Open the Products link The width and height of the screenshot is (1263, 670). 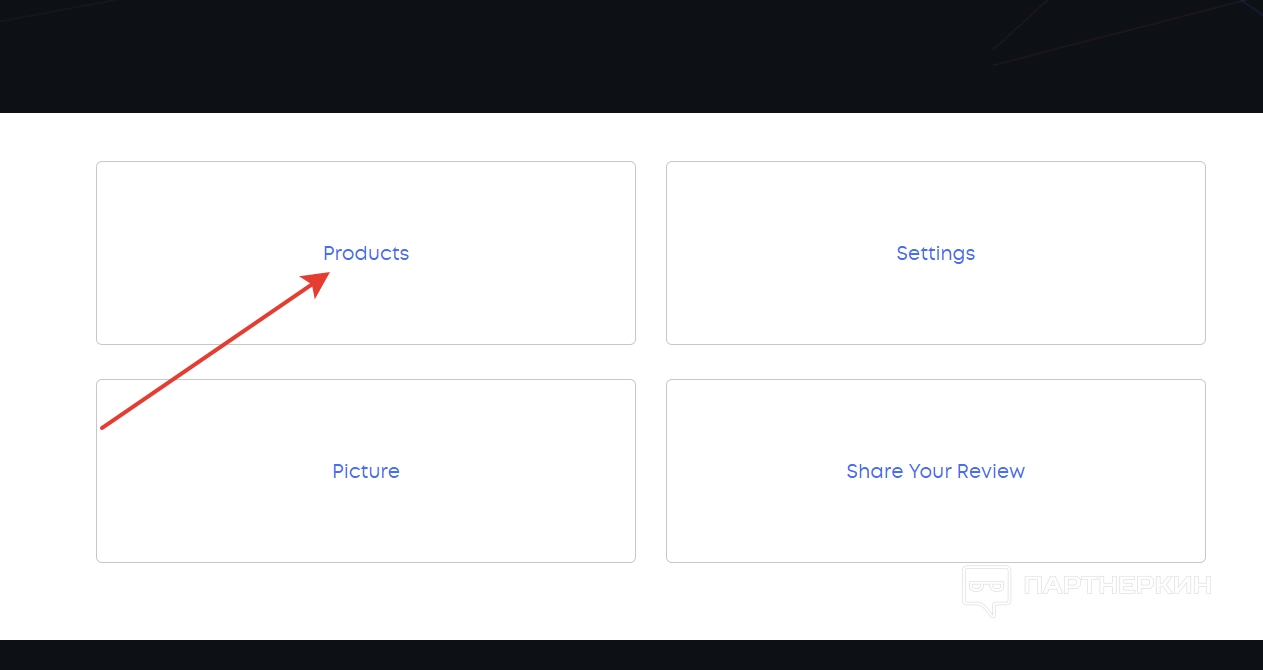tap(366, 253)
